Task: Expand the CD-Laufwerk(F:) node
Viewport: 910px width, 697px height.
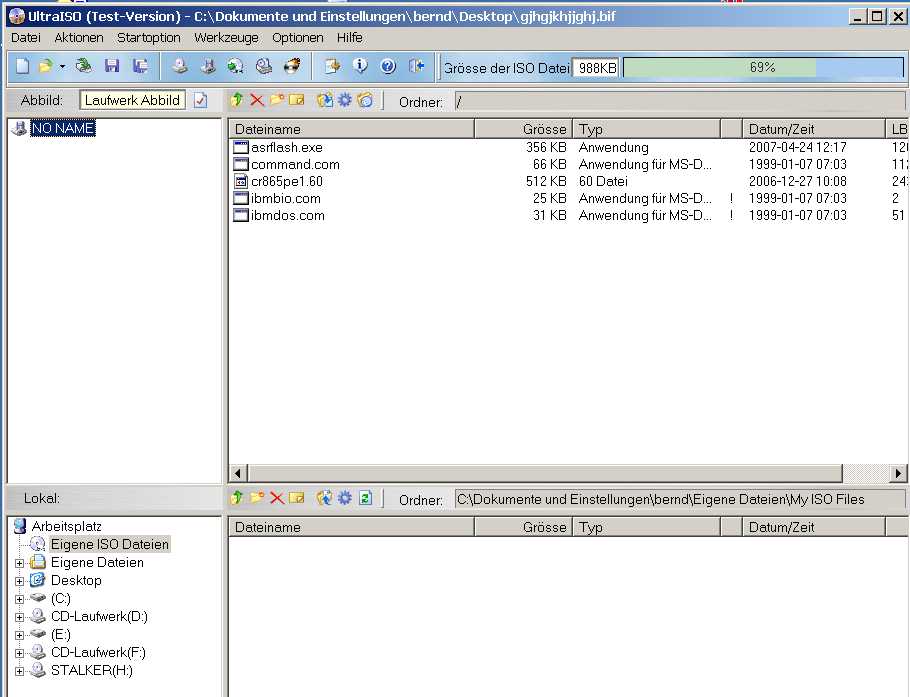Action: [19, 653]
